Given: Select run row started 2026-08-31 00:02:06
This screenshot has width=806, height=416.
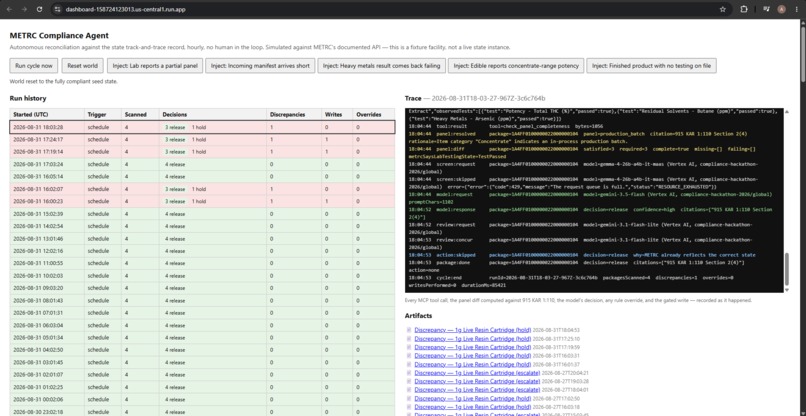Looking at the screenshot, I should [x=202, y=399].
